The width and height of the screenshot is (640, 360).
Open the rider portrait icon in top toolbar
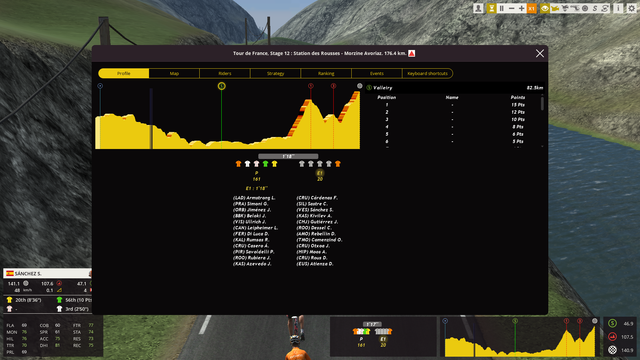tap(478, 8)
